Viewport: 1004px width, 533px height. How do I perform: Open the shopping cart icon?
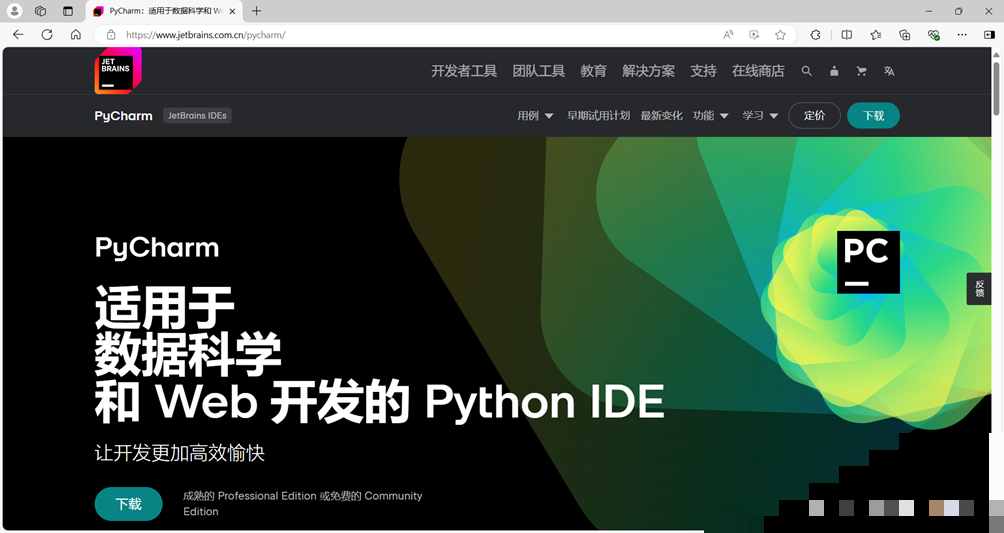[x=861, y=71]
